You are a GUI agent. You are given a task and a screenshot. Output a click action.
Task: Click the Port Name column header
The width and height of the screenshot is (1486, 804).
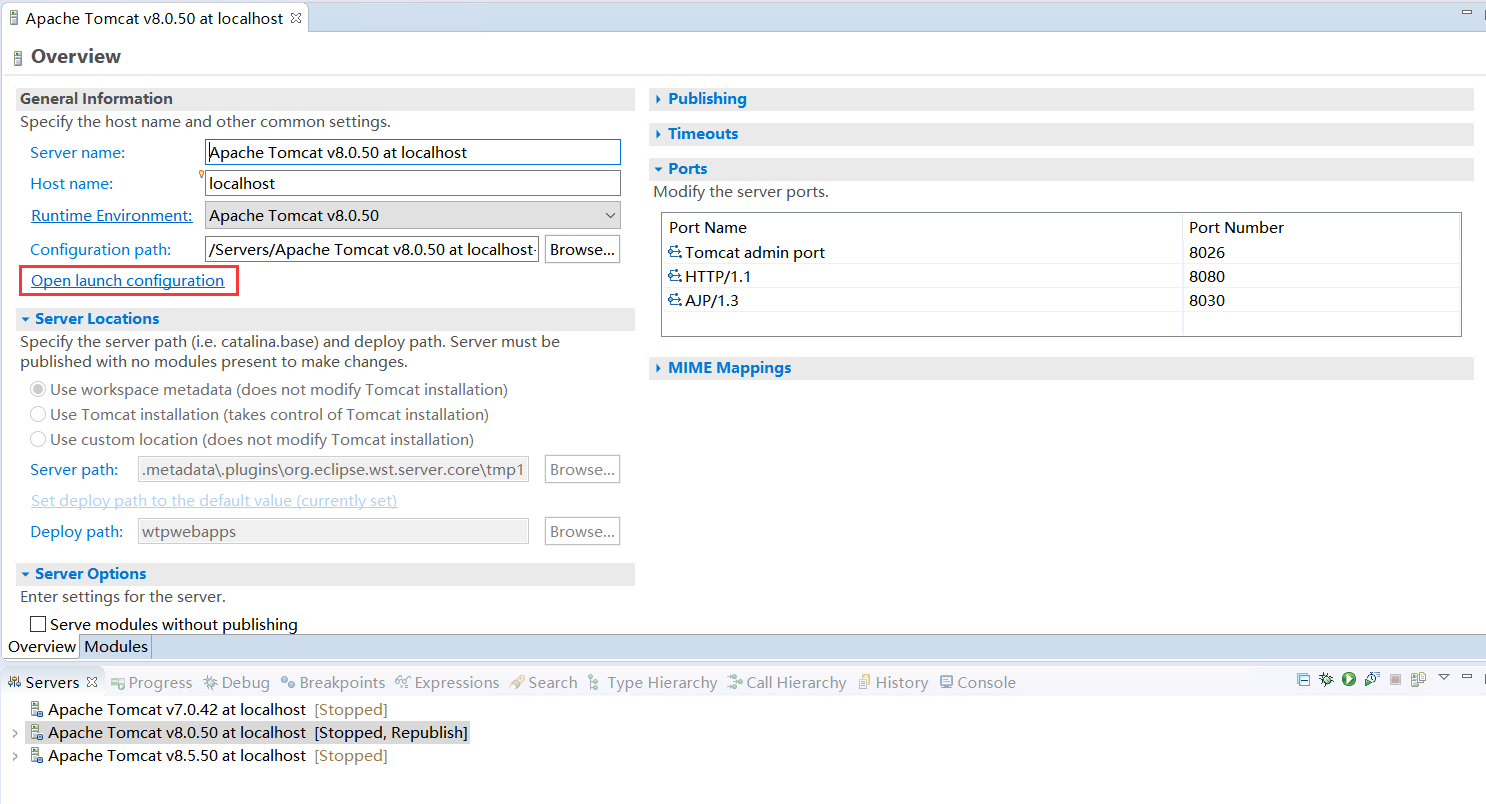point(922,227)
